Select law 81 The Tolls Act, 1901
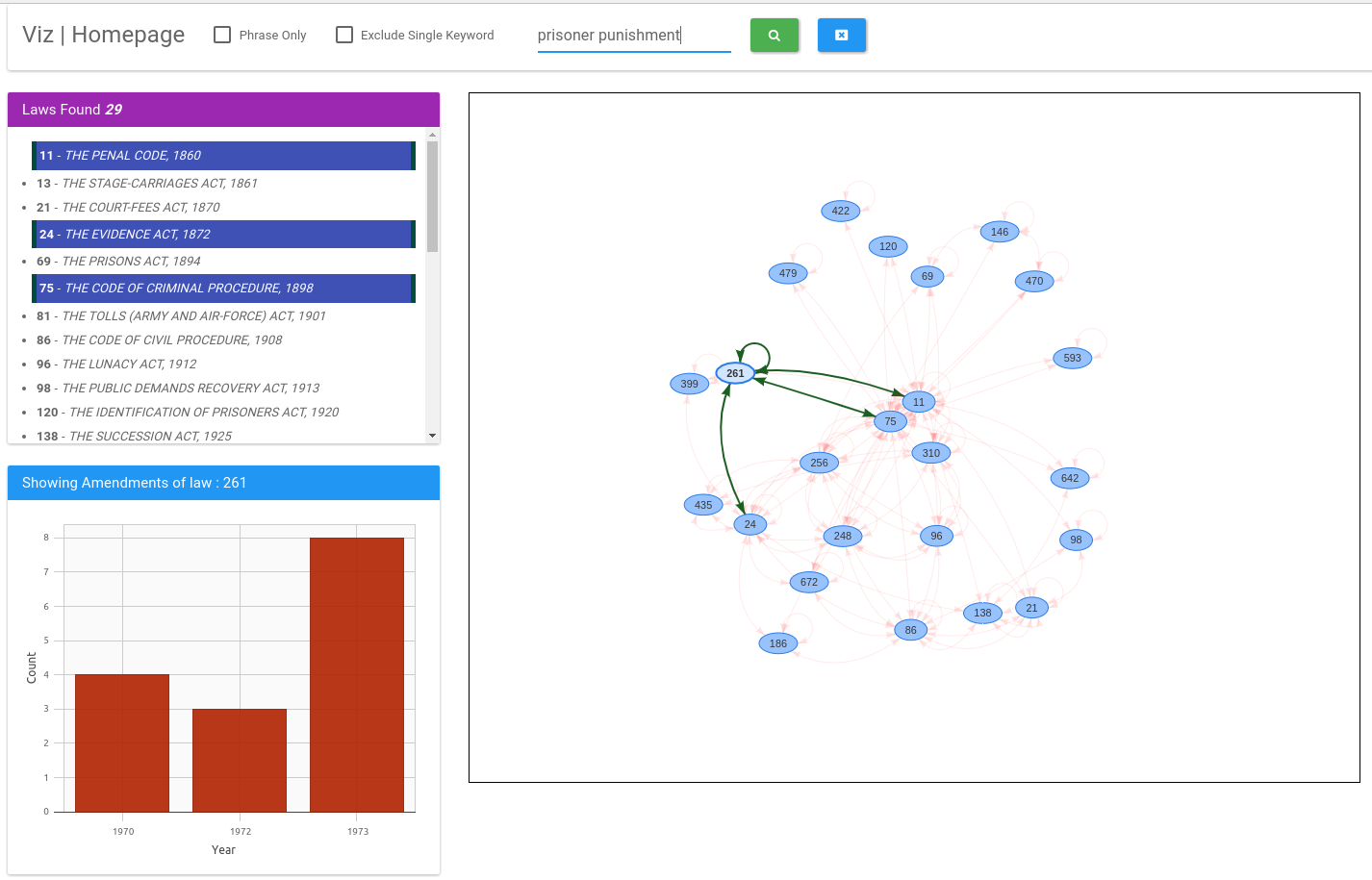Viewport: 1372px width, 880px height. [181, 315]
